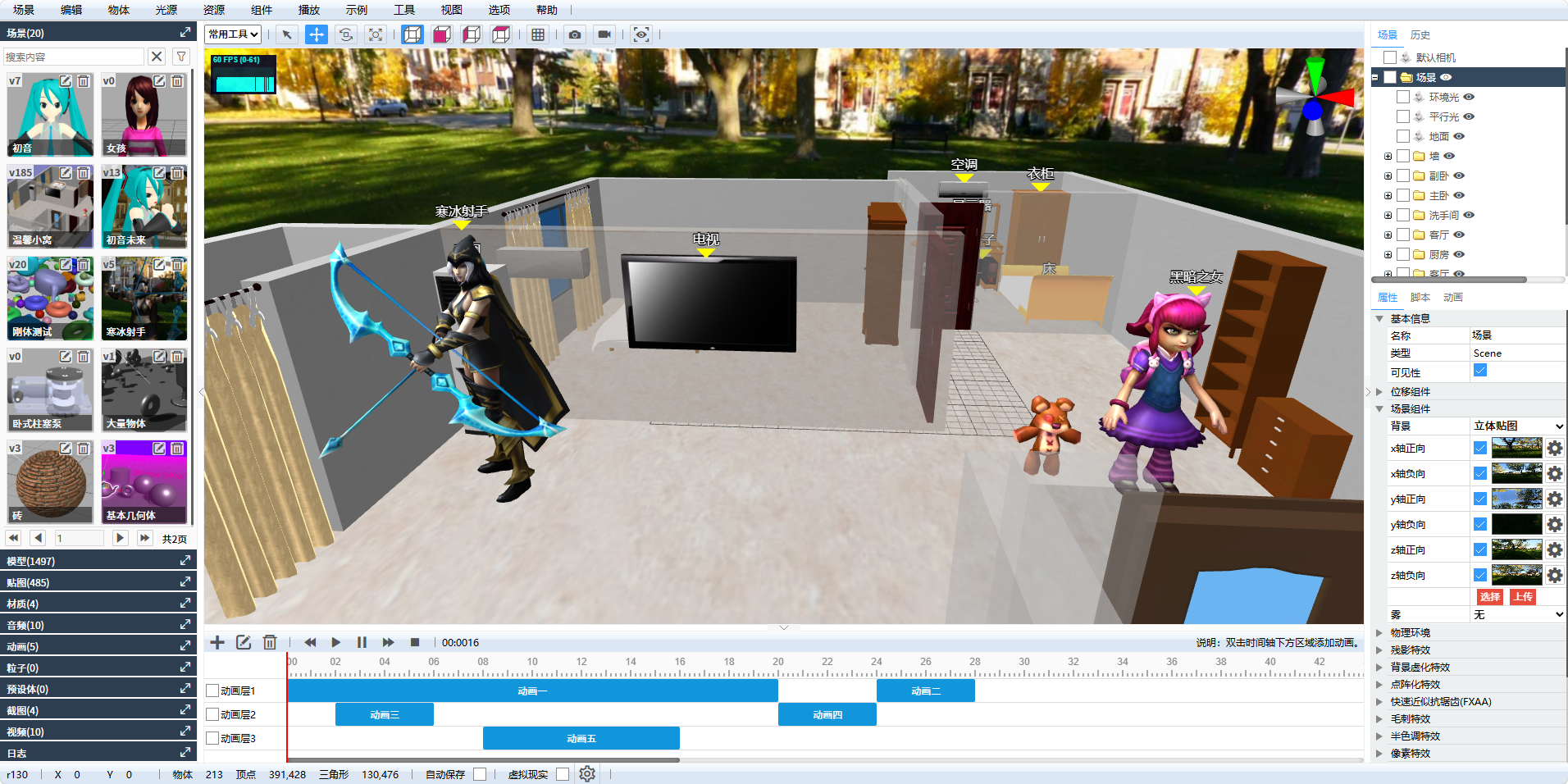
Task: Select the arrow pointer tool
Action: click(x=287, y=34)
